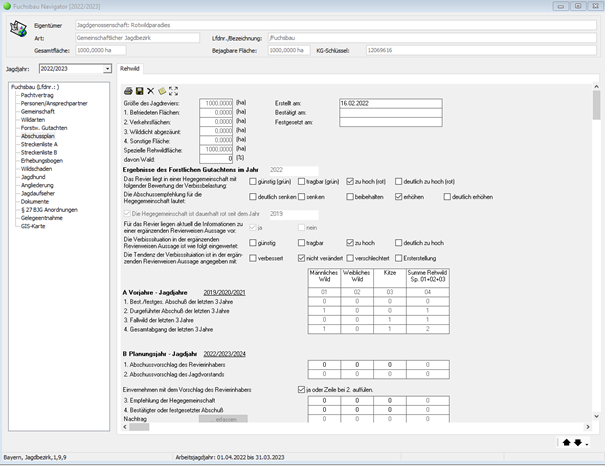The width and height of the screenshot is (605, 466).
Task: Click the down arrow navigation icon
Action: click(x=579, y=442)
